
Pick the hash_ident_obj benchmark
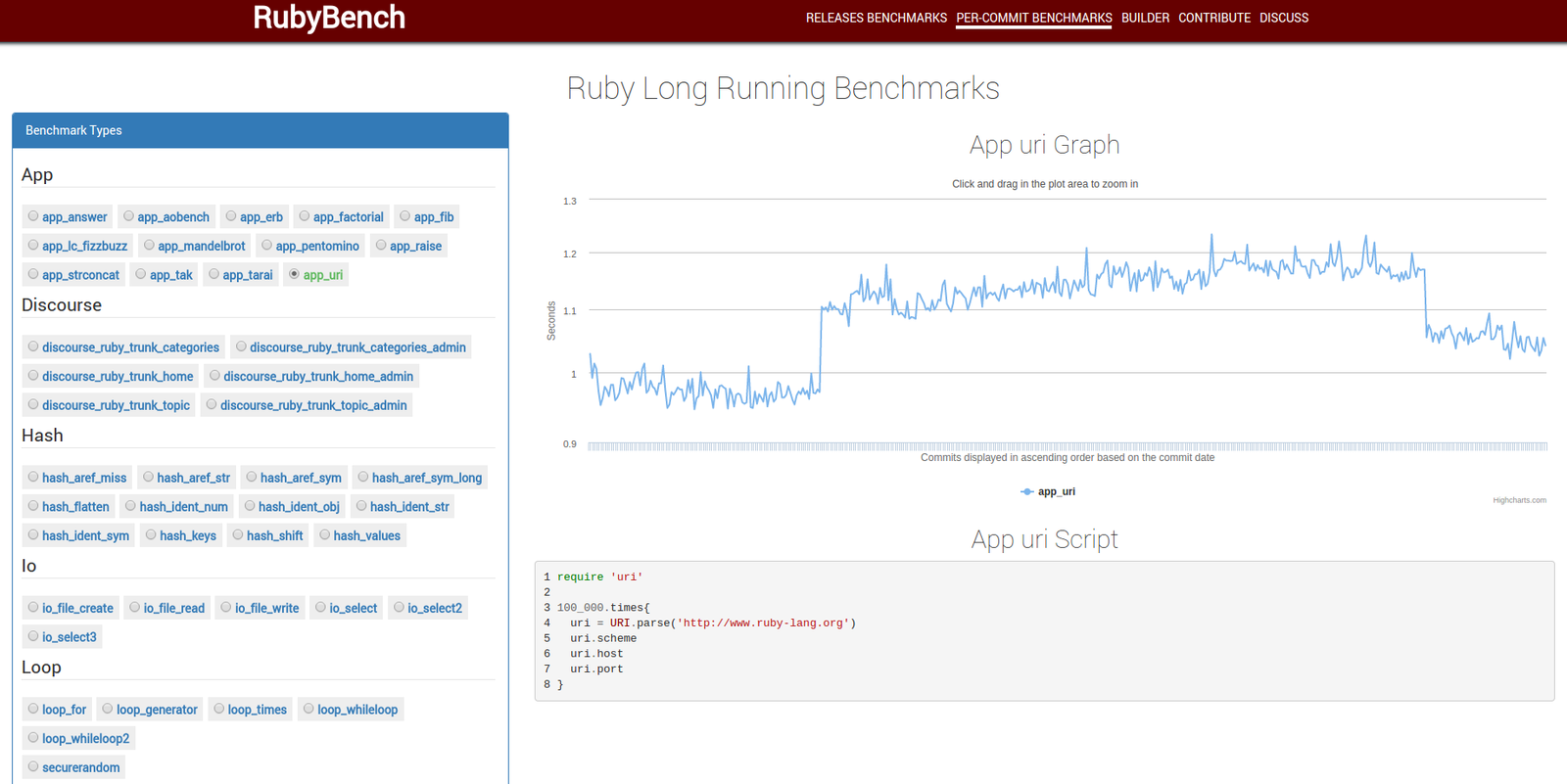(x=292, y=507)
